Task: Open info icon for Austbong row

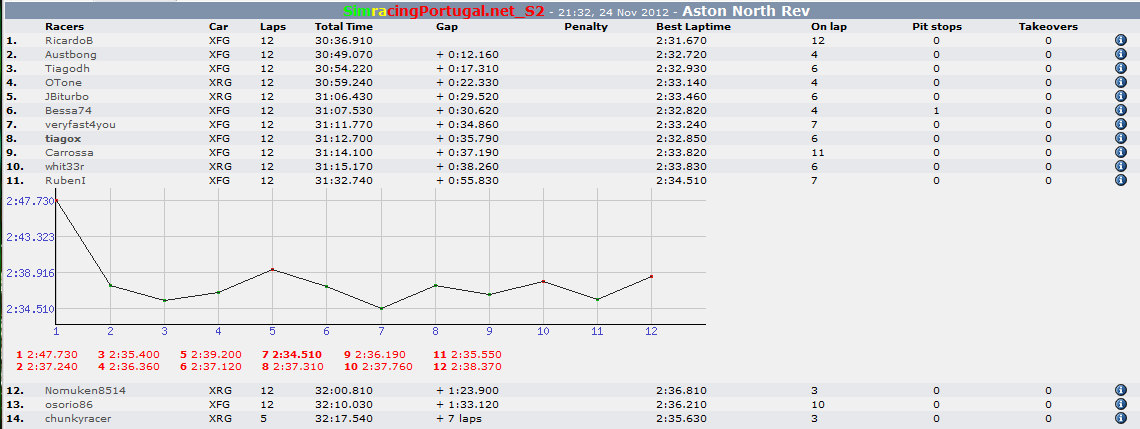Action: [1120, 55]
